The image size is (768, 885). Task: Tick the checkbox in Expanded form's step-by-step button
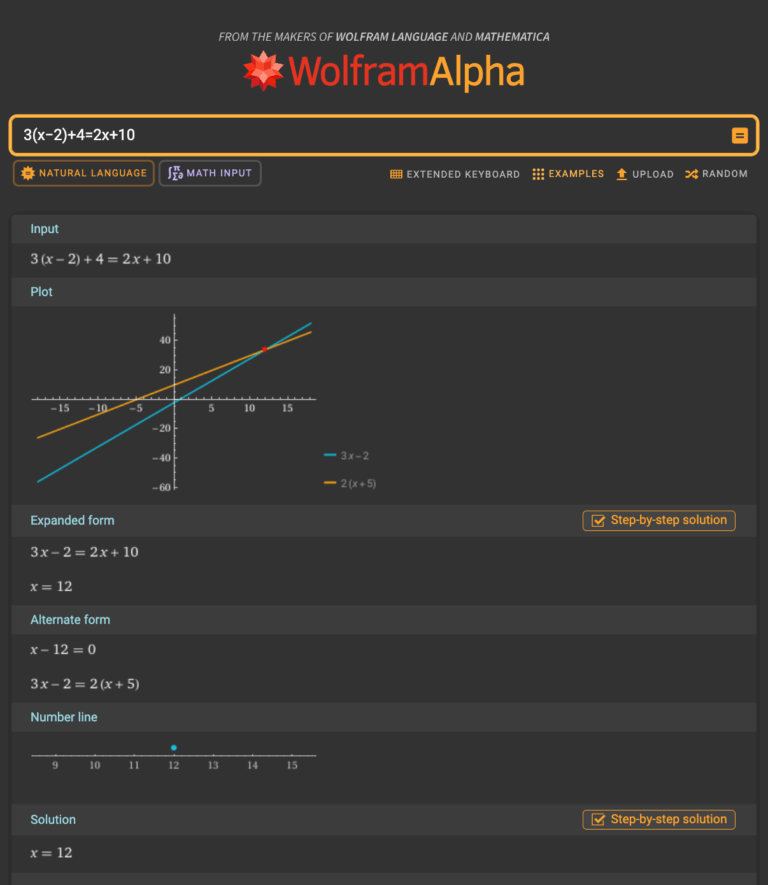pyautogui.click(x=597, y=520)
